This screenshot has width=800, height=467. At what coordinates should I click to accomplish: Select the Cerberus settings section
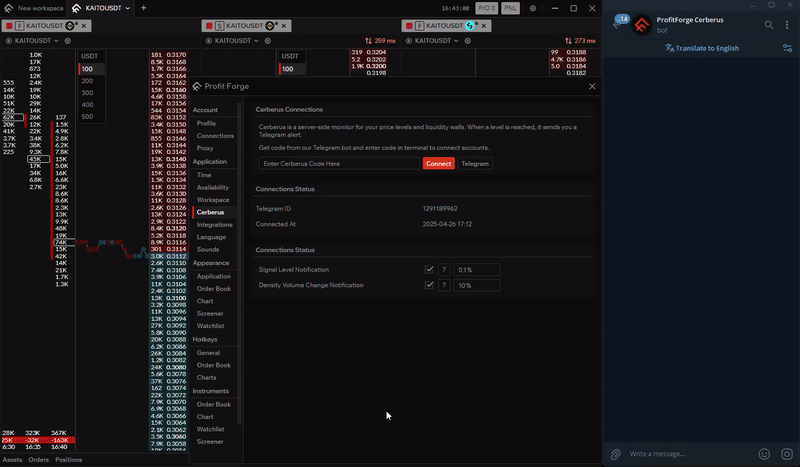(x=210, y=212)
